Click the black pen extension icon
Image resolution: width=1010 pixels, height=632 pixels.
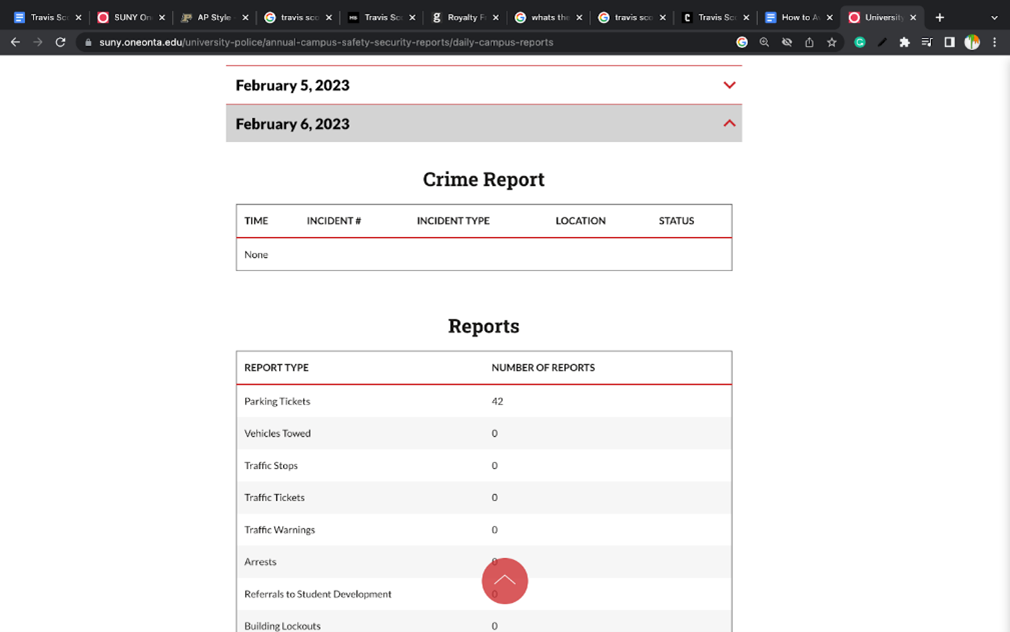pos(882,43)
